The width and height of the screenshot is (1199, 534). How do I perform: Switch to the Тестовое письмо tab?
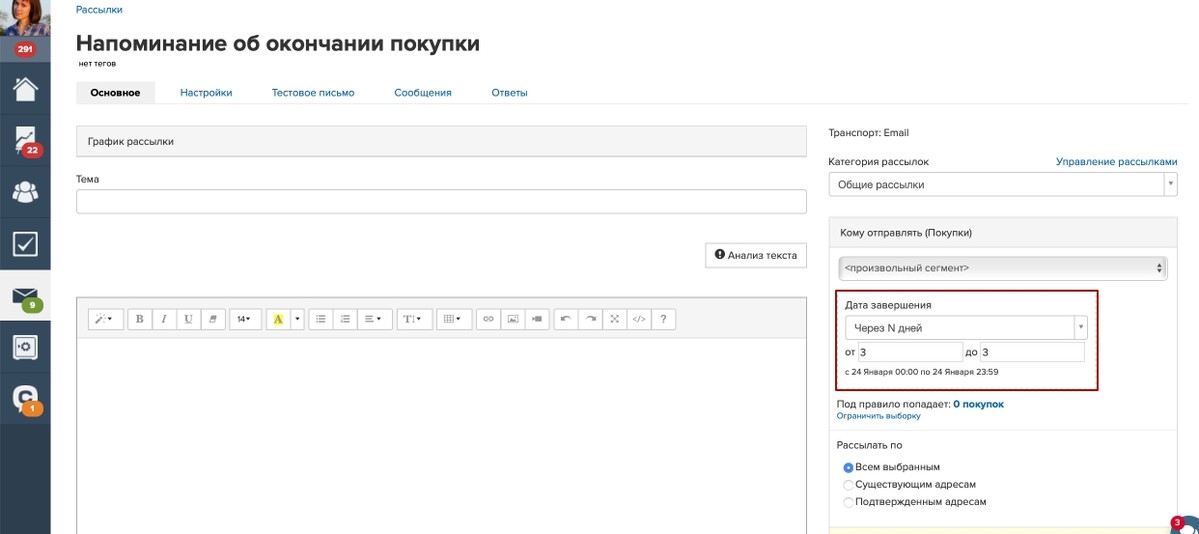click(x=313, y=93)
